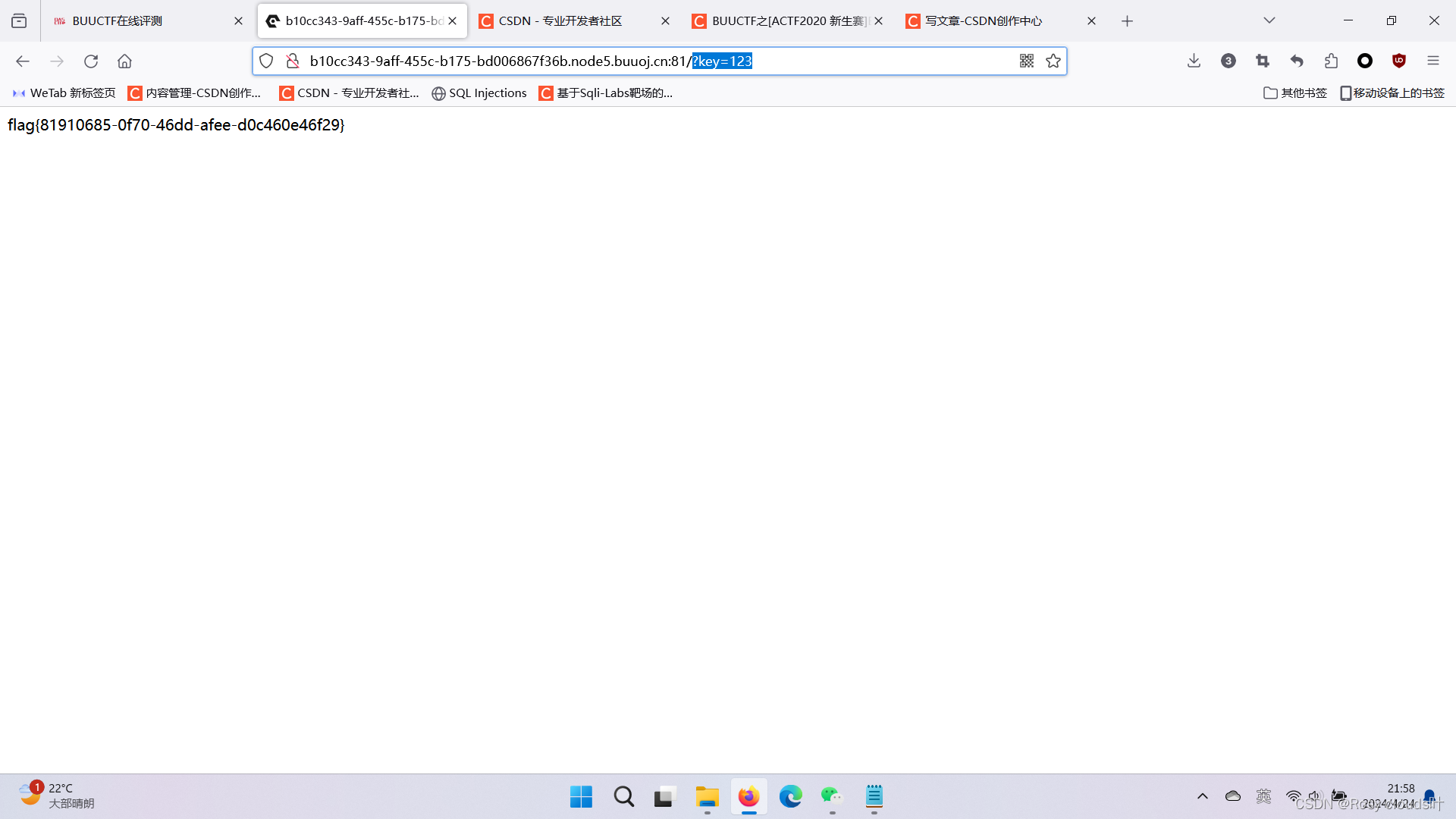Click the Firefox reload page icon
Image resolution: width=1456 pixels, height=819 pixels.
pos(91,61)
